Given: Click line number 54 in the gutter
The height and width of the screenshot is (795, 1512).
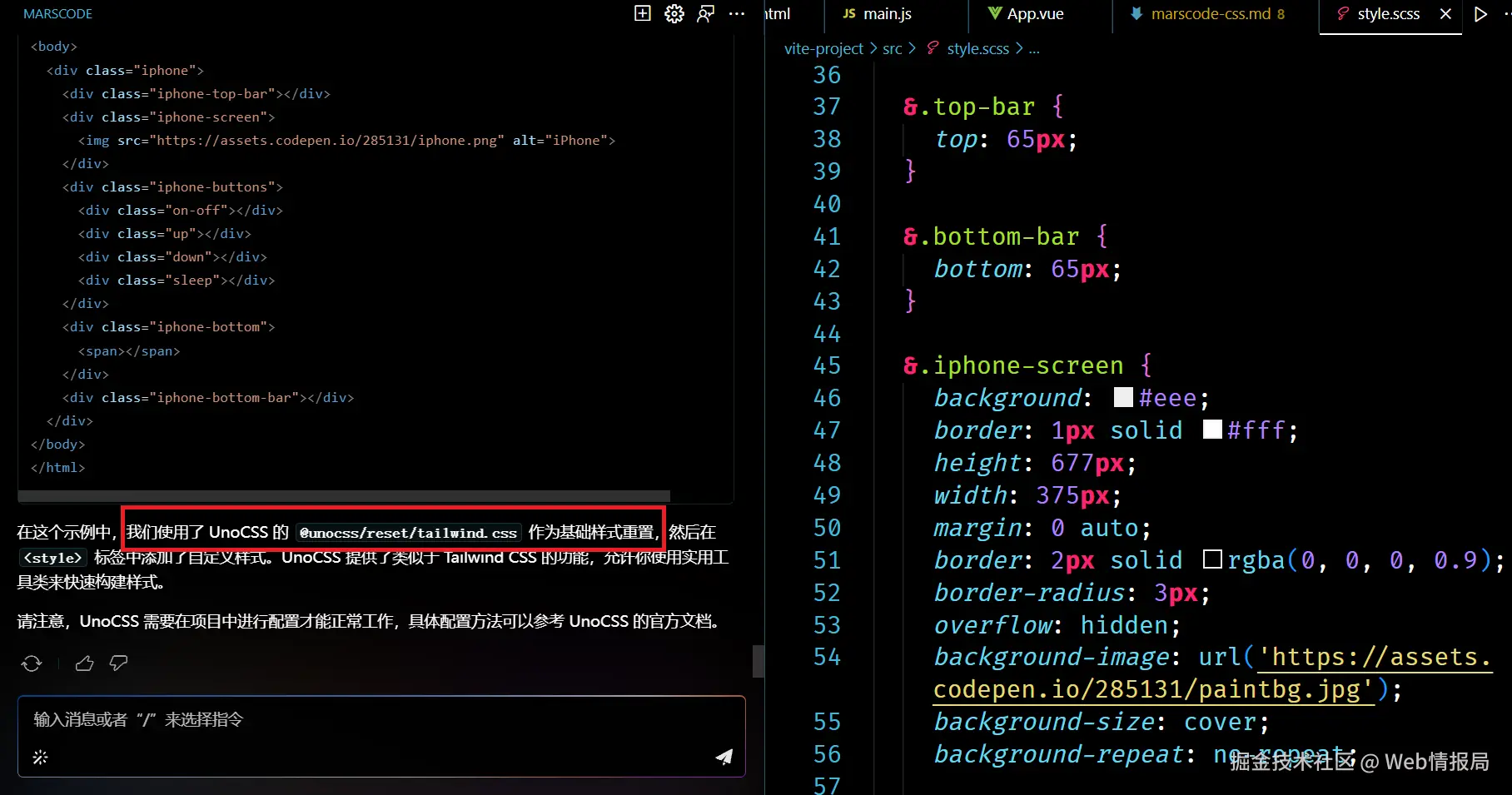Looking at the screenshot, I should tap(827, 658).
